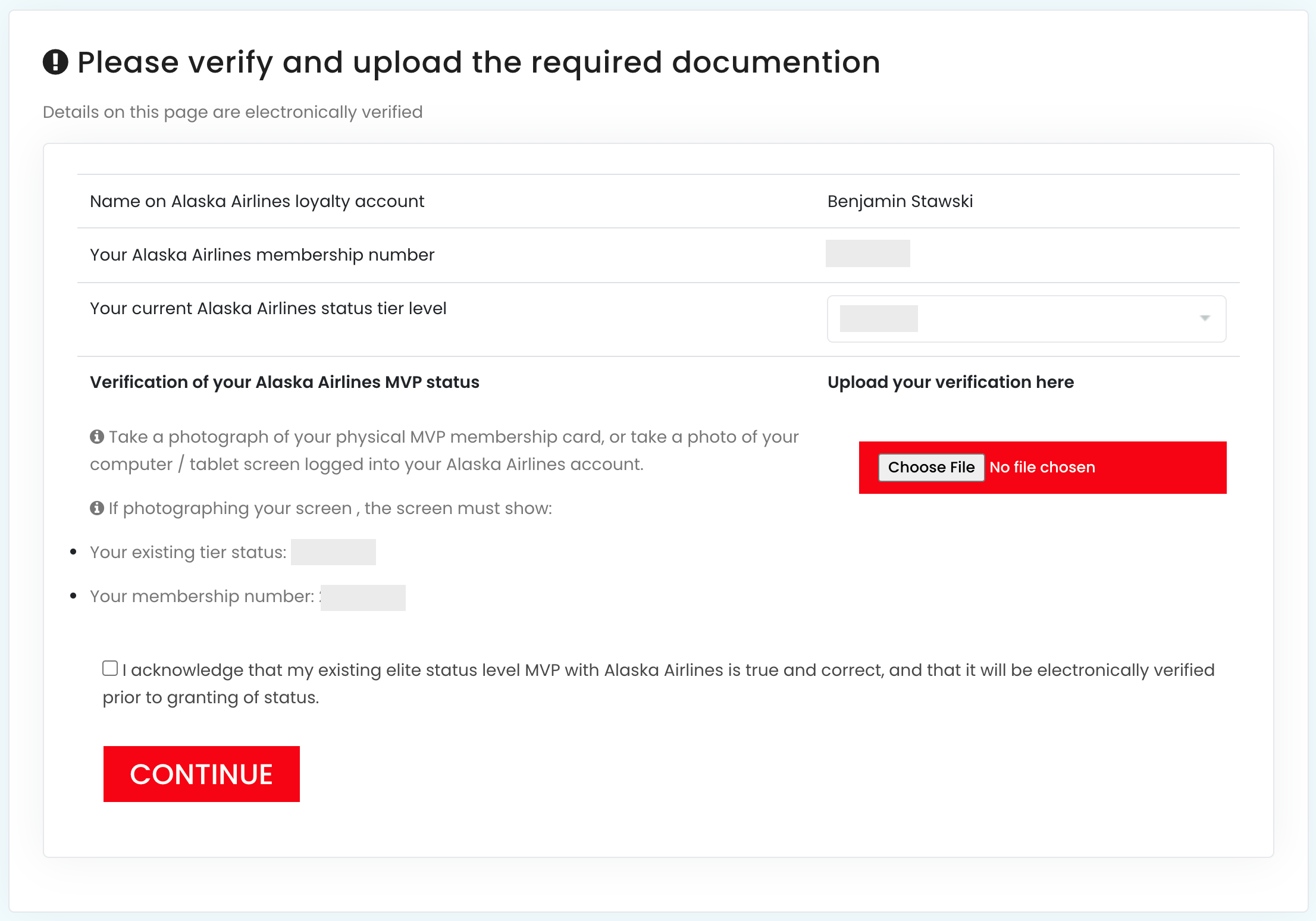
Task: Click the masked membership number field
Action: (x=868, y=254)
